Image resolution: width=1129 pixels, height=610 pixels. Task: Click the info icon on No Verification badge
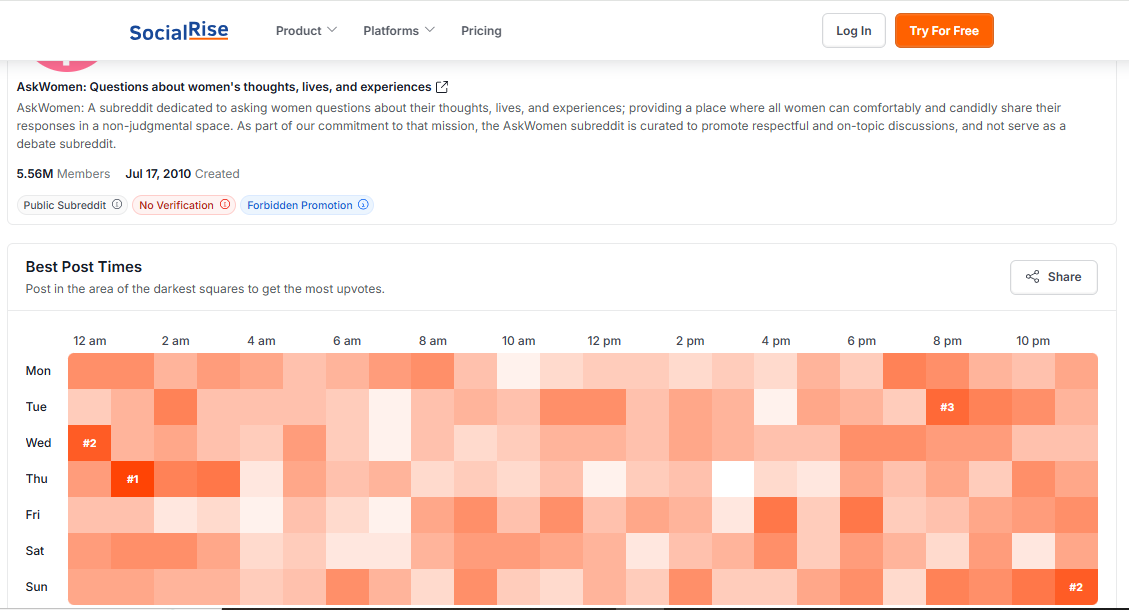(x=225, y=205)
